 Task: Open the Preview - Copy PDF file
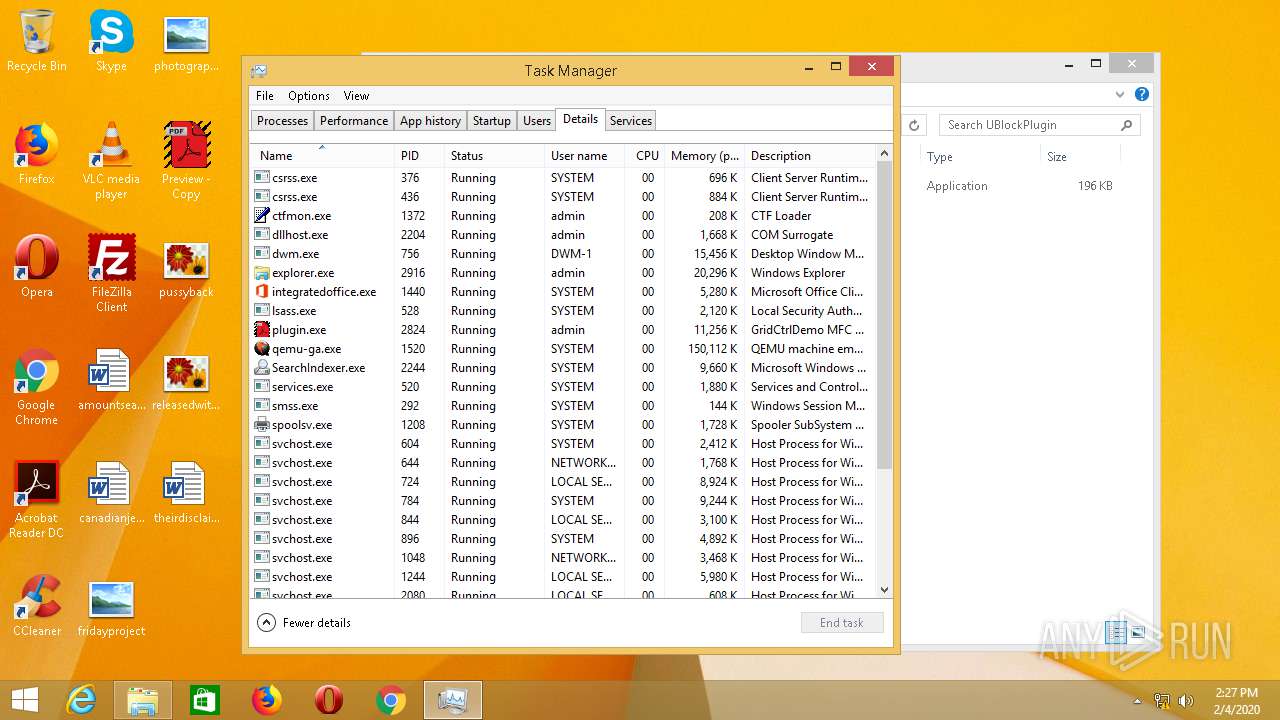(x=186, y=161)
